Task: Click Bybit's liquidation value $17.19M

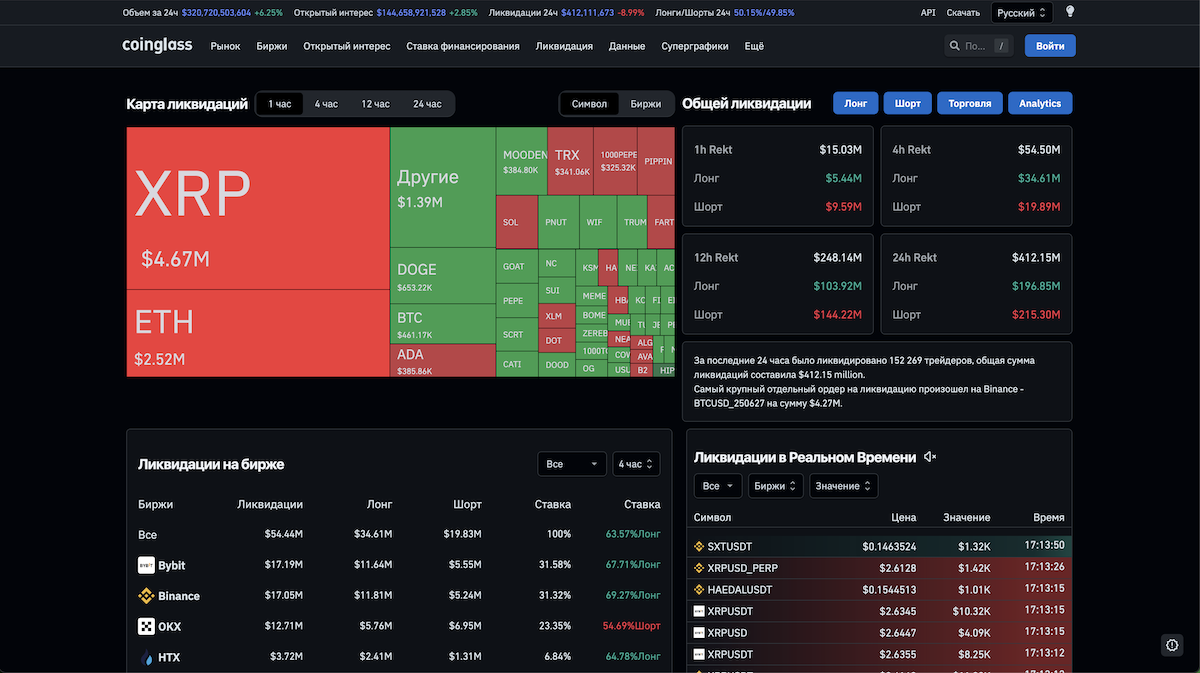Action: [x=284, y=565]
